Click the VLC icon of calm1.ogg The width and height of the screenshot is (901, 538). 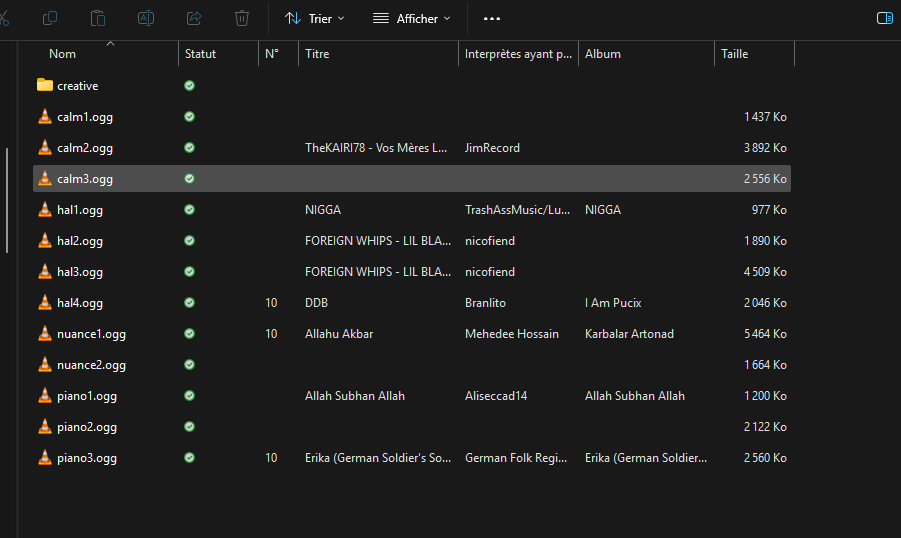tap(44, 117)
